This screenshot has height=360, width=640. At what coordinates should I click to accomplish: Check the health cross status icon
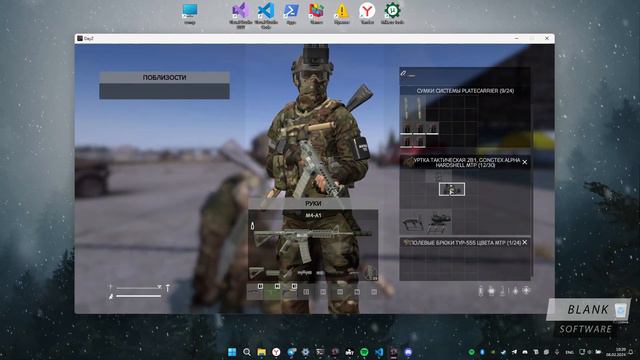[526, 291]
